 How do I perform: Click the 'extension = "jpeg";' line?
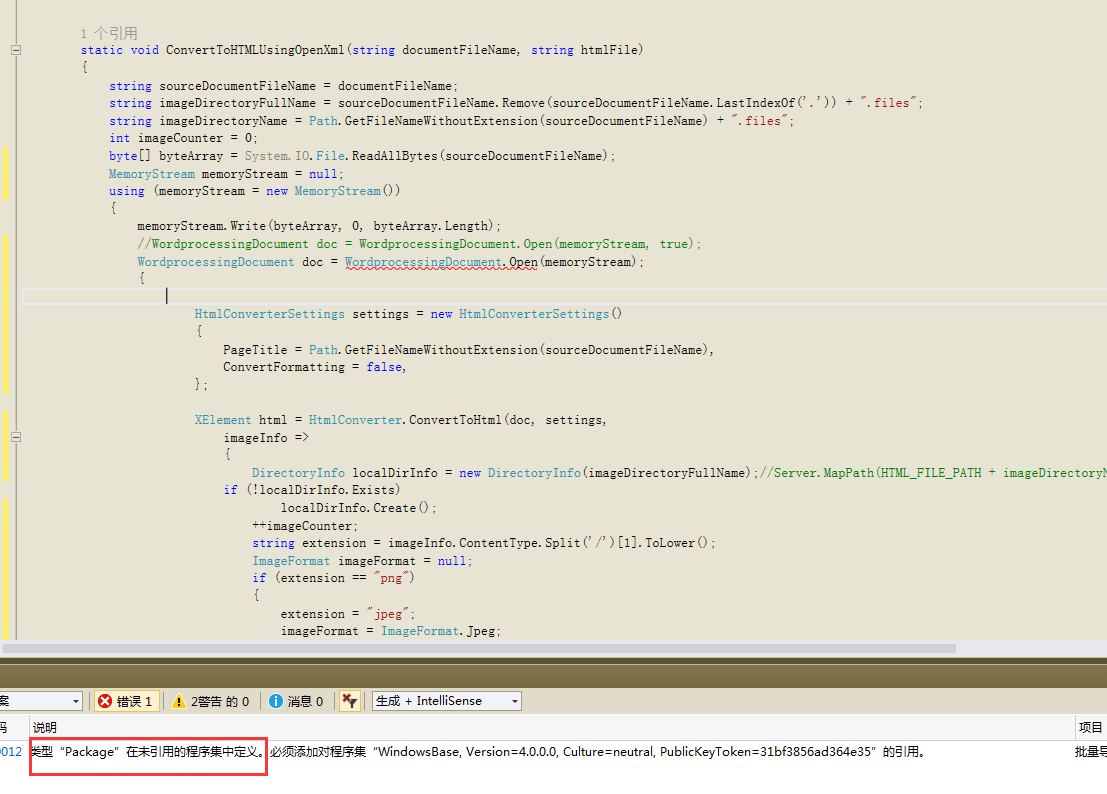348,614
